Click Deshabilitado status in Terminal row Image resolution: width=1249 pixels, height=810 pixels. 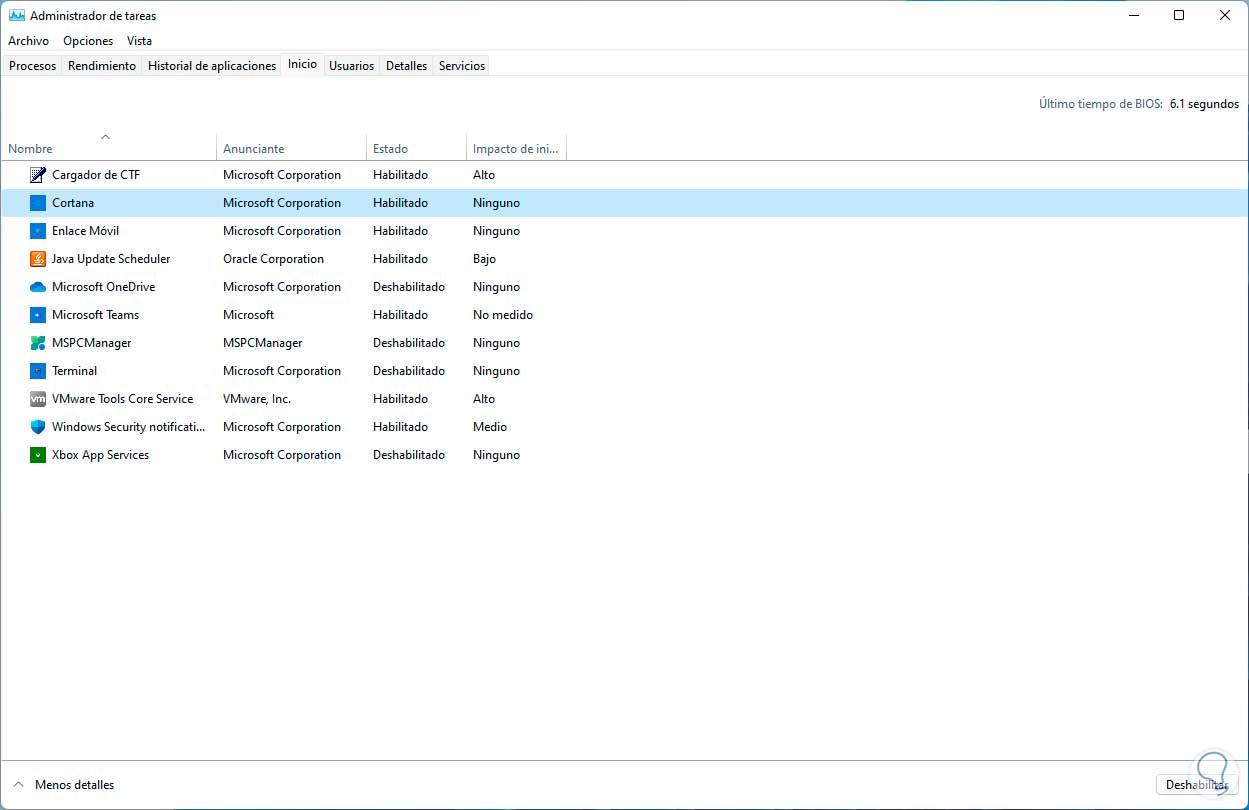pos(409,371)
